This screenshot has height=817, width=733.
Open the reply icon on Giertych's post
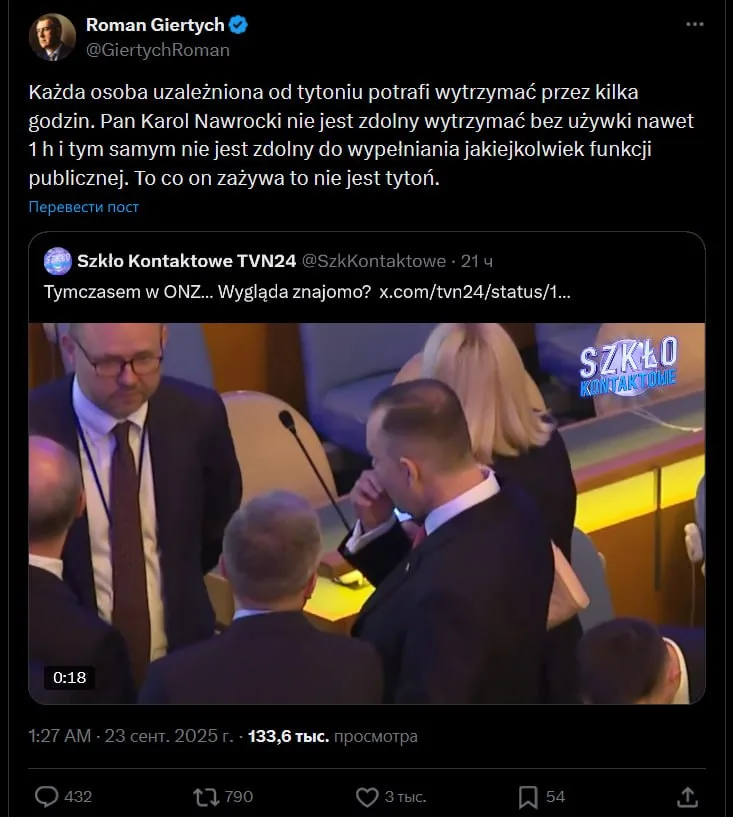click(47, 796)
